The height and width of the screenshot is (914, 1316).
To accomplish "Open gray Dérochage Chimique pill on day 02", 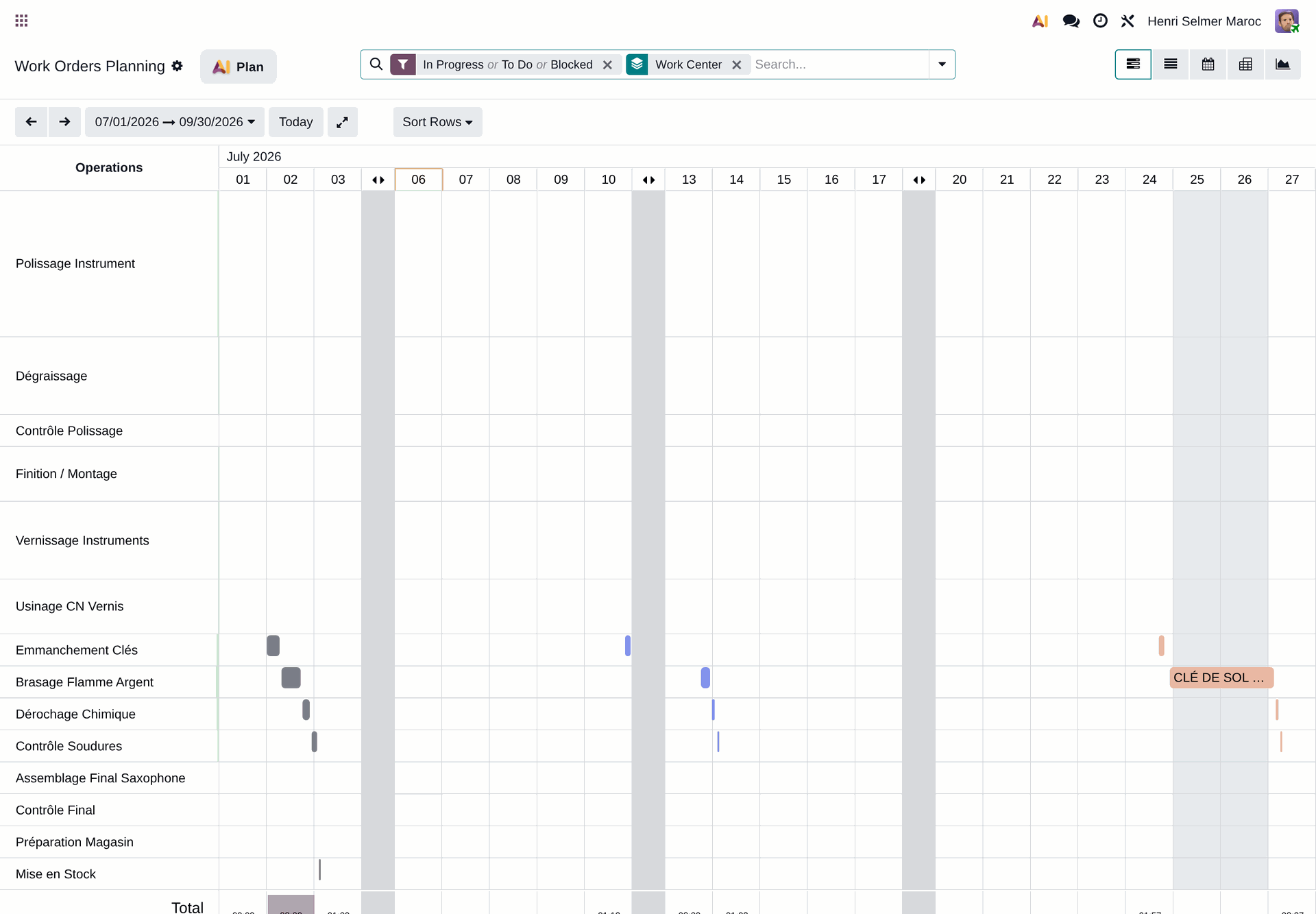I will (306, 710).
